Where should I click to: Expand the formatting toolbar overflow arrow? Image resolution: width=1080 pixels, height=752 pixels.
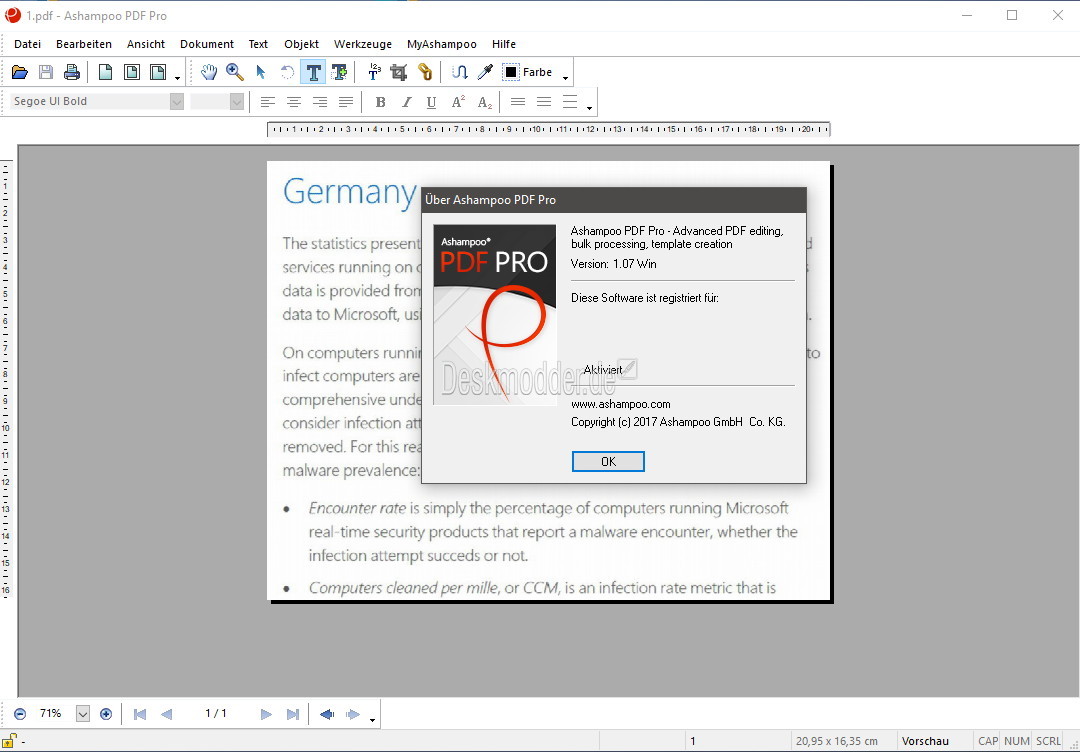pyautogui.click(x=589, y=108)
